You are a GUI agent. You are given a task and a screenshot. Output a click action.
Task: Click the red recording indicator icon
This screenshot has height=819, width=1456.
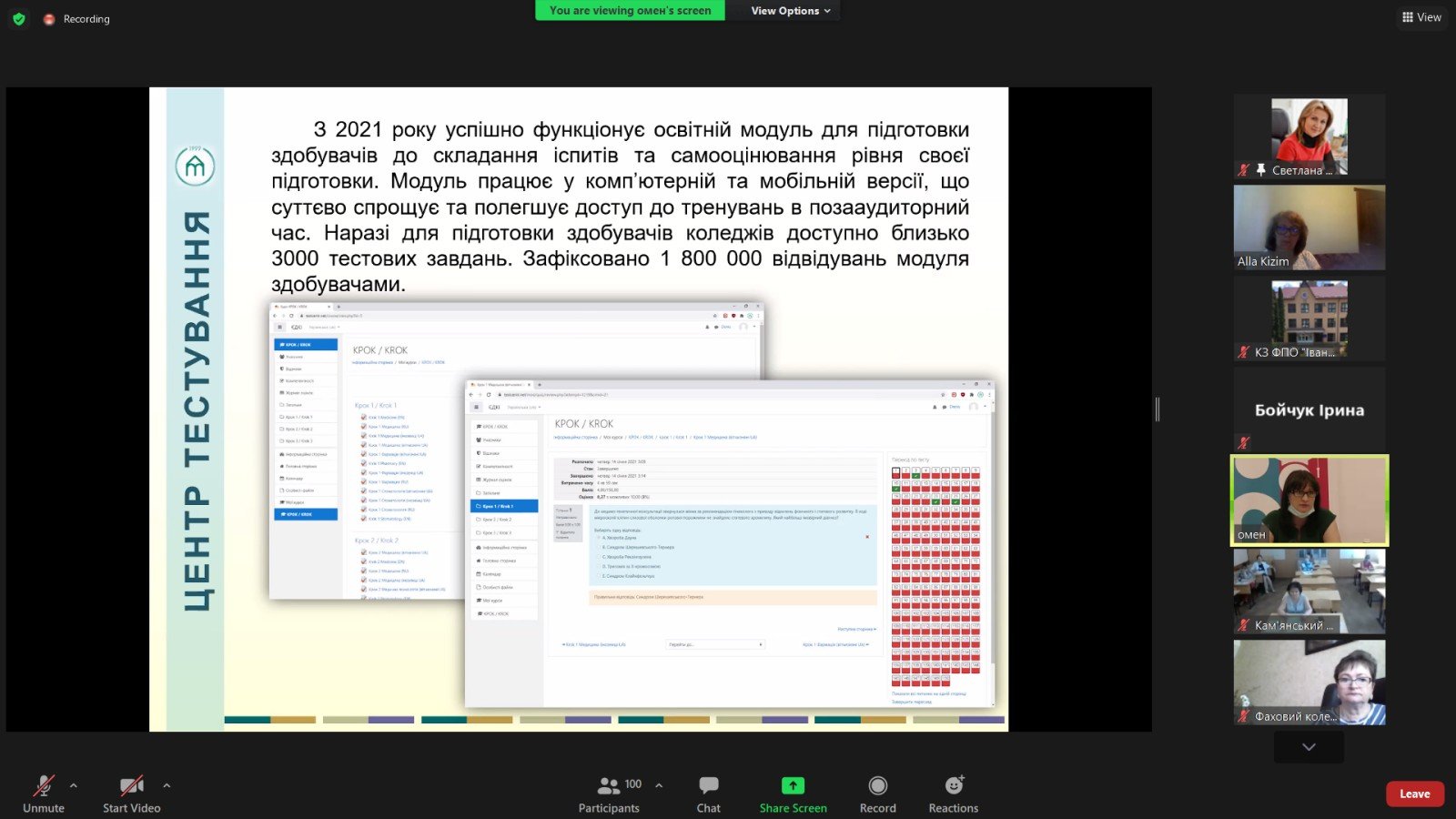49,19
